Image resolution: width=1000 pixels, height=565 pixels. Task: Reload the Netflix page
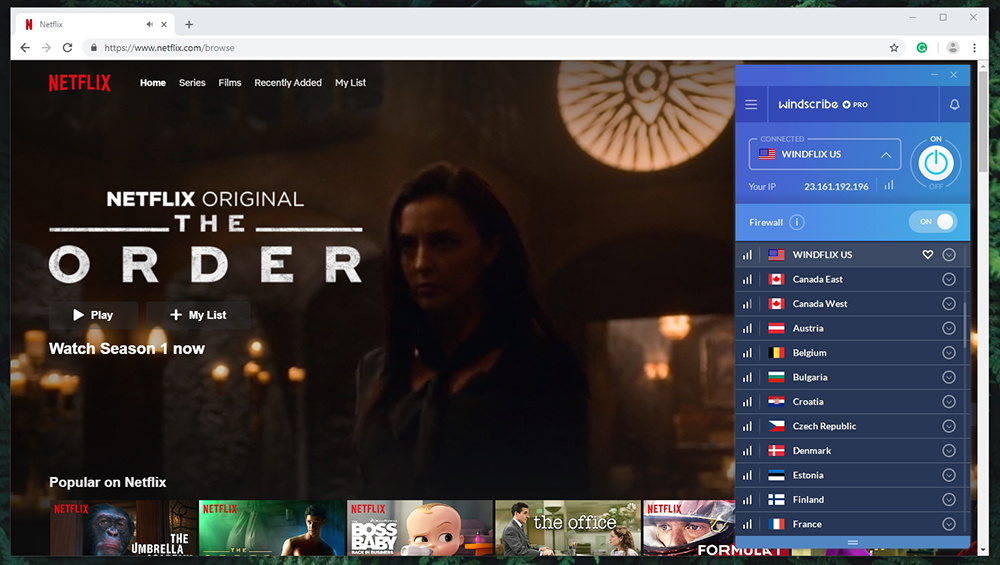[x=68, y=48]
